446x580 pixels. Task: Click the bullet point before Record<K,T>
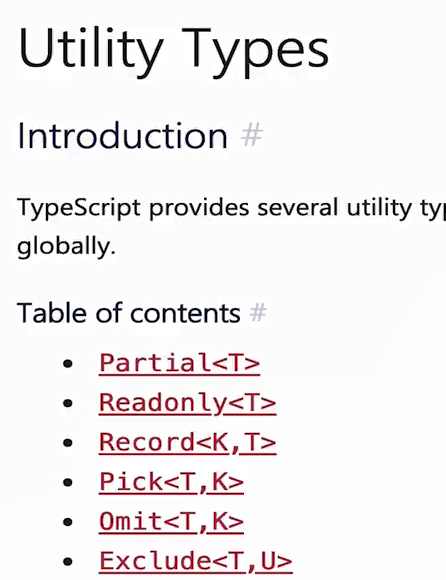tap(68, 443)
